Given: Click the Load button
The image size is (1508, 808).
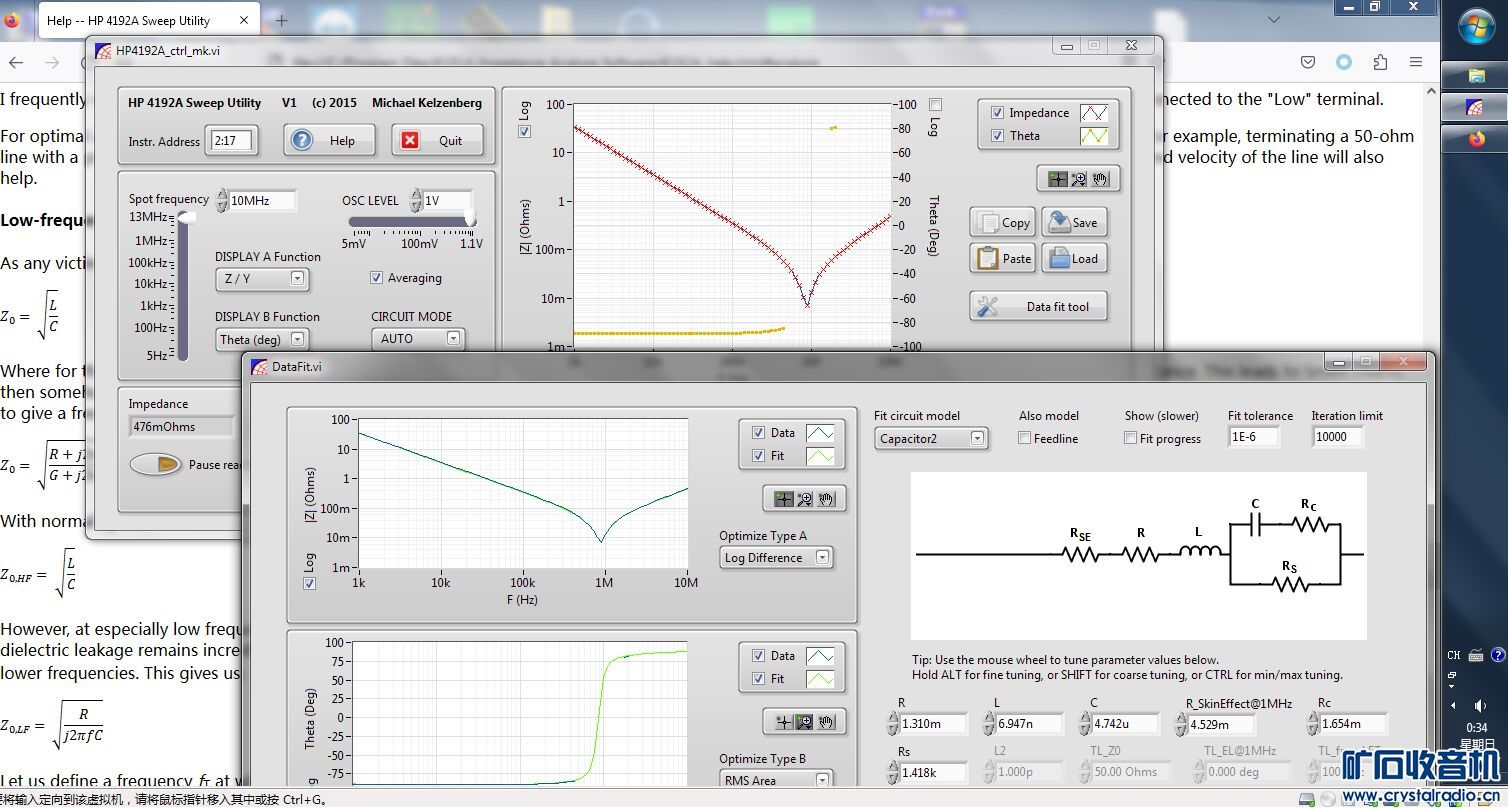Looking at the screenshot, I should pos(1074,258).
